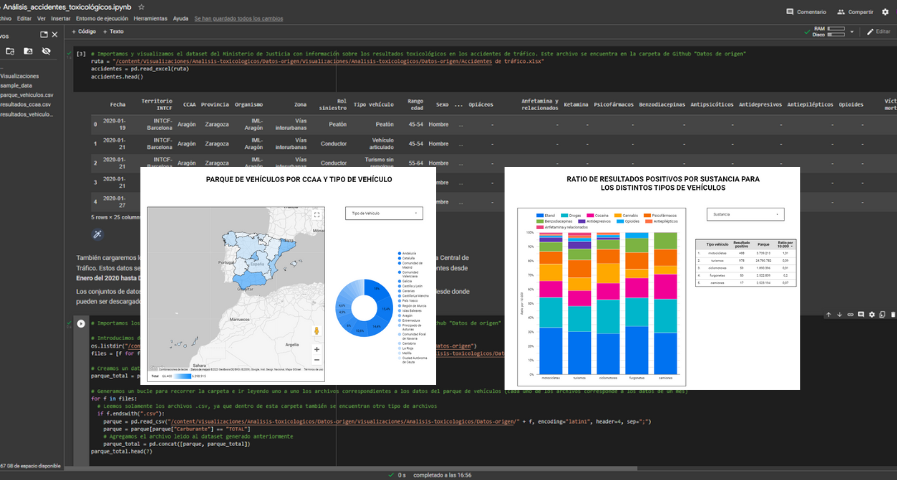The height and width of the screenshot is (480, 897).
Task: Select file parque_vehículos.csv
Action: [26, 95]
